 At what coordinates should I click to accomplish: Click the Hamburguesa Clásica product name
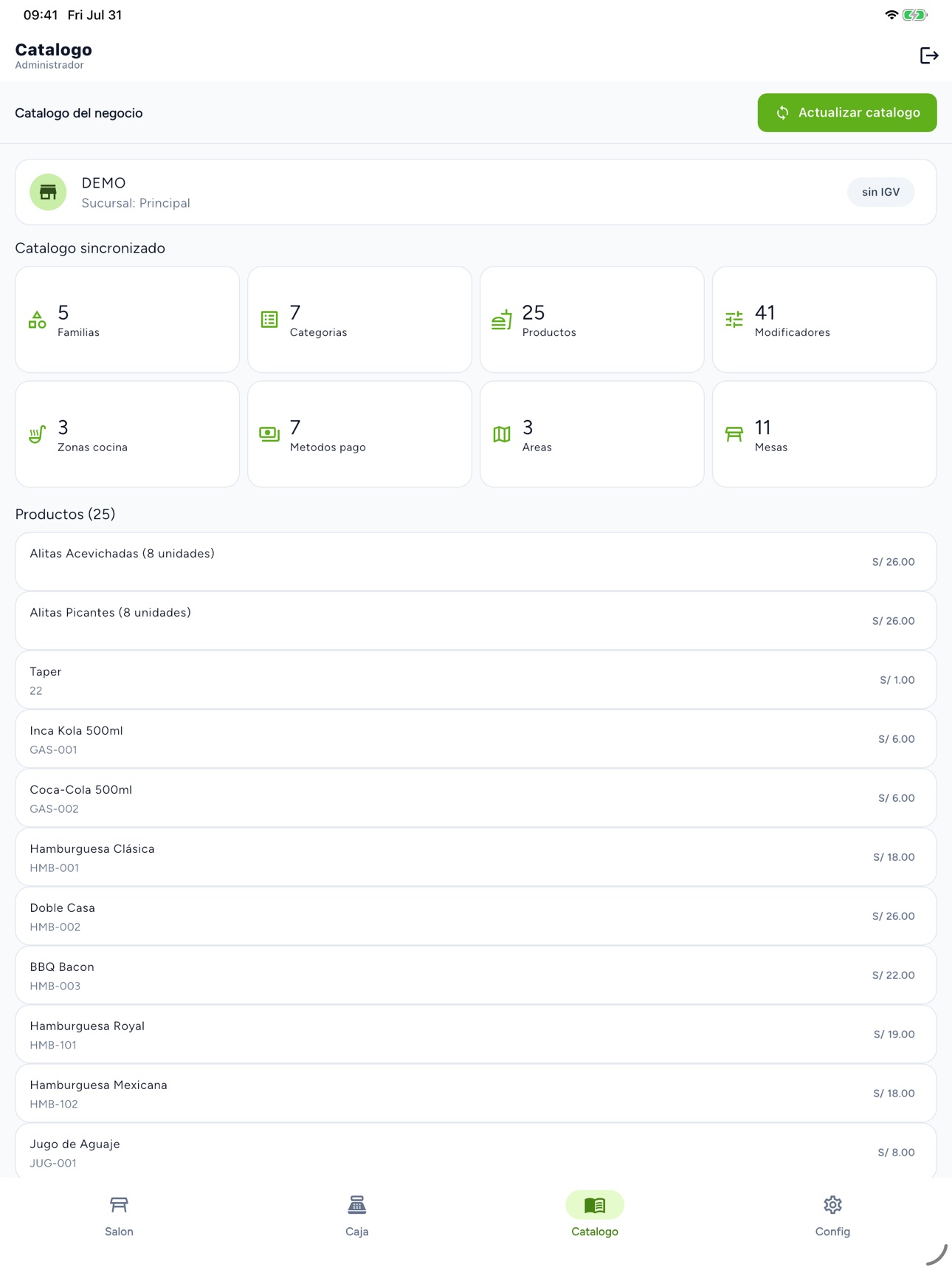pyautogui.click(x=92, y=848)
